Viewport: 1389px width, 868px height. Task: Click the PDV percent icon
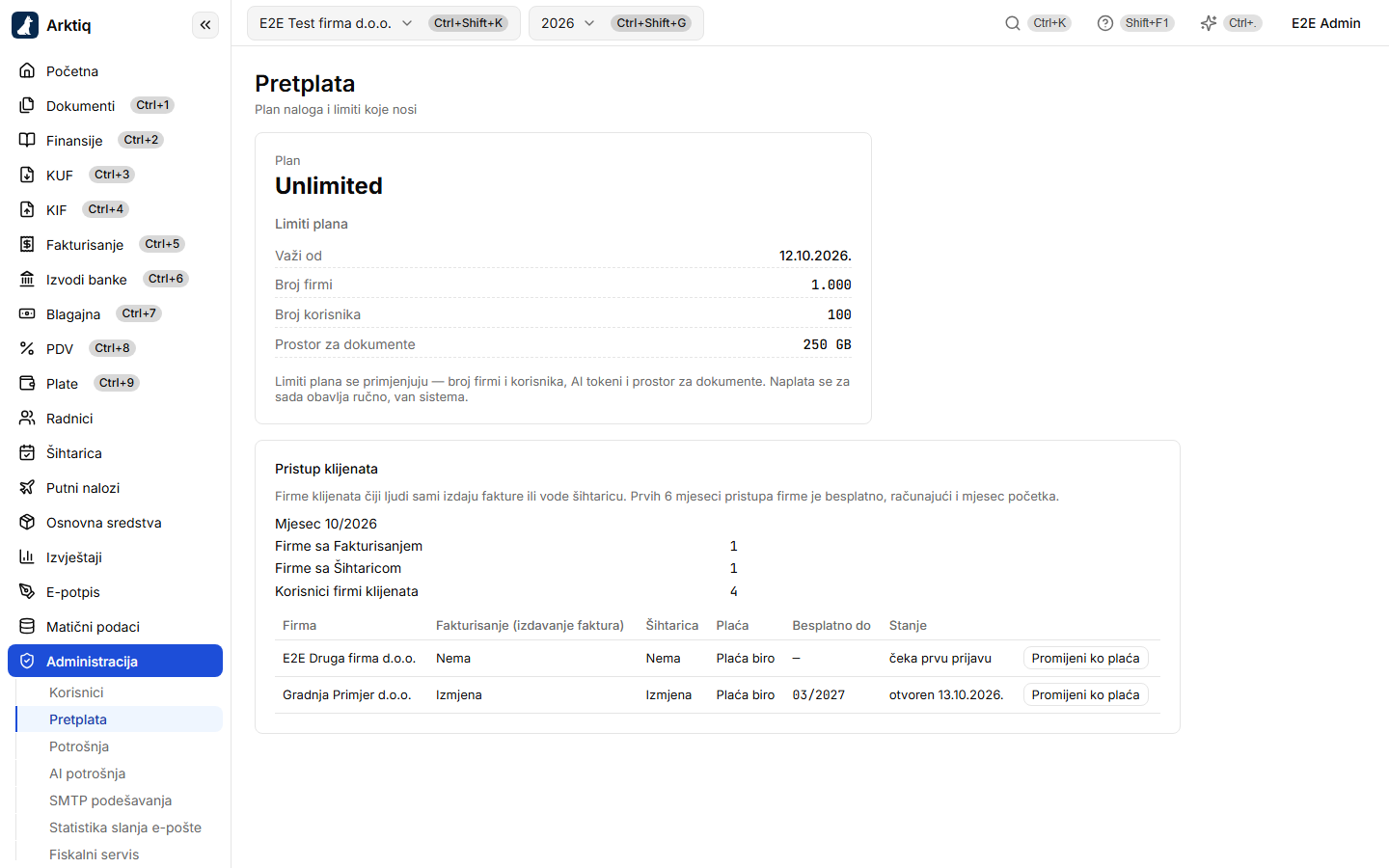(x=27, y=348)
